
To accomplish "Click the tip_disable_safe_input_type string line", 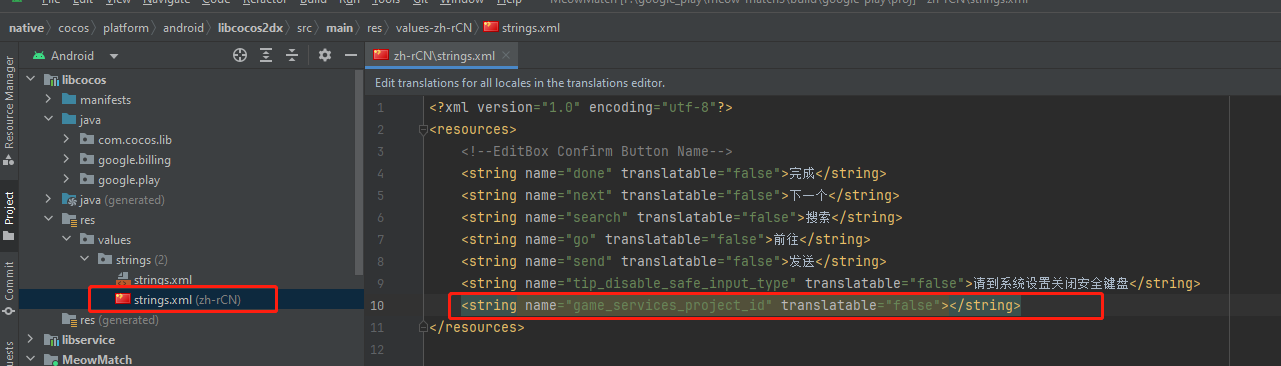I will pyautogui.click(x=830, y=283).
